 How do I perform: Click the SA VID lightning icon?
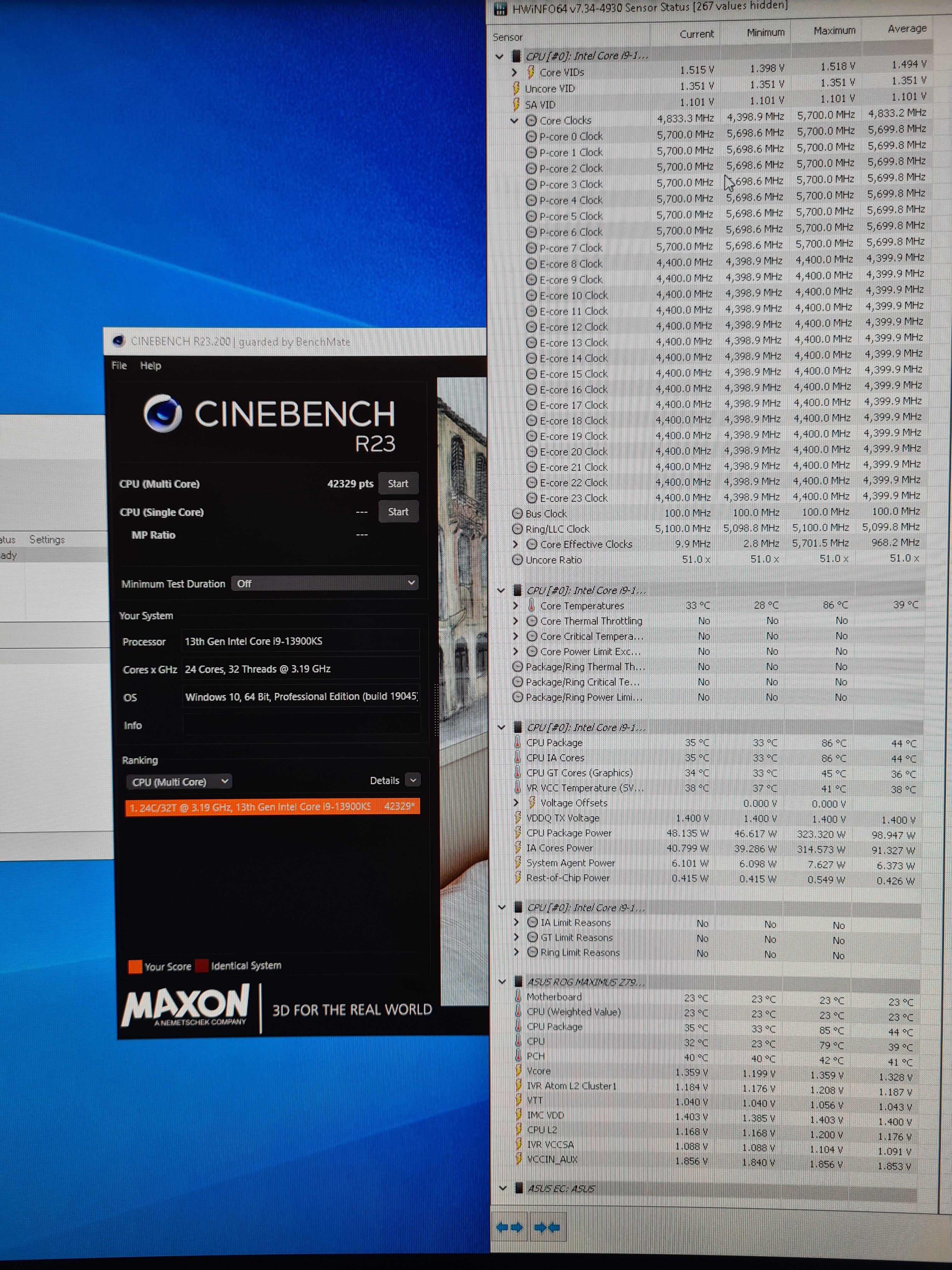pos(517,105)
